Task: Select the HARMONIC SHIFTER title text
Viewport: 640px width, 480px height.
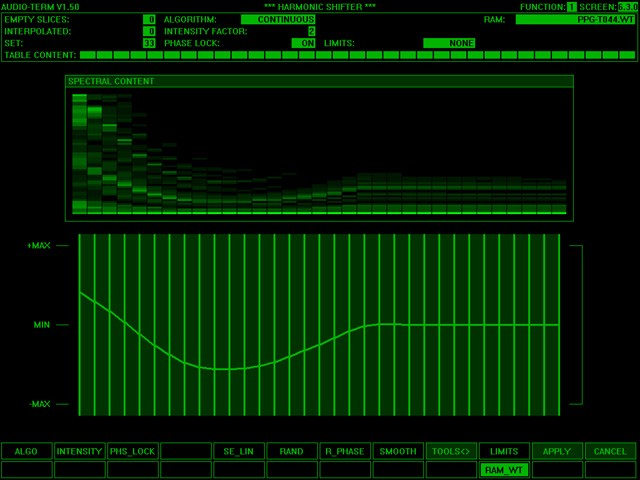Action: click(320, 7)
